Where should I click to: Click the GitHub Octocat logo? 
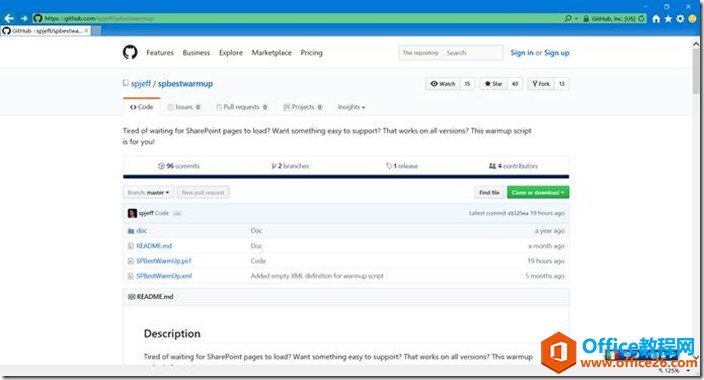[x=130, y=53]
